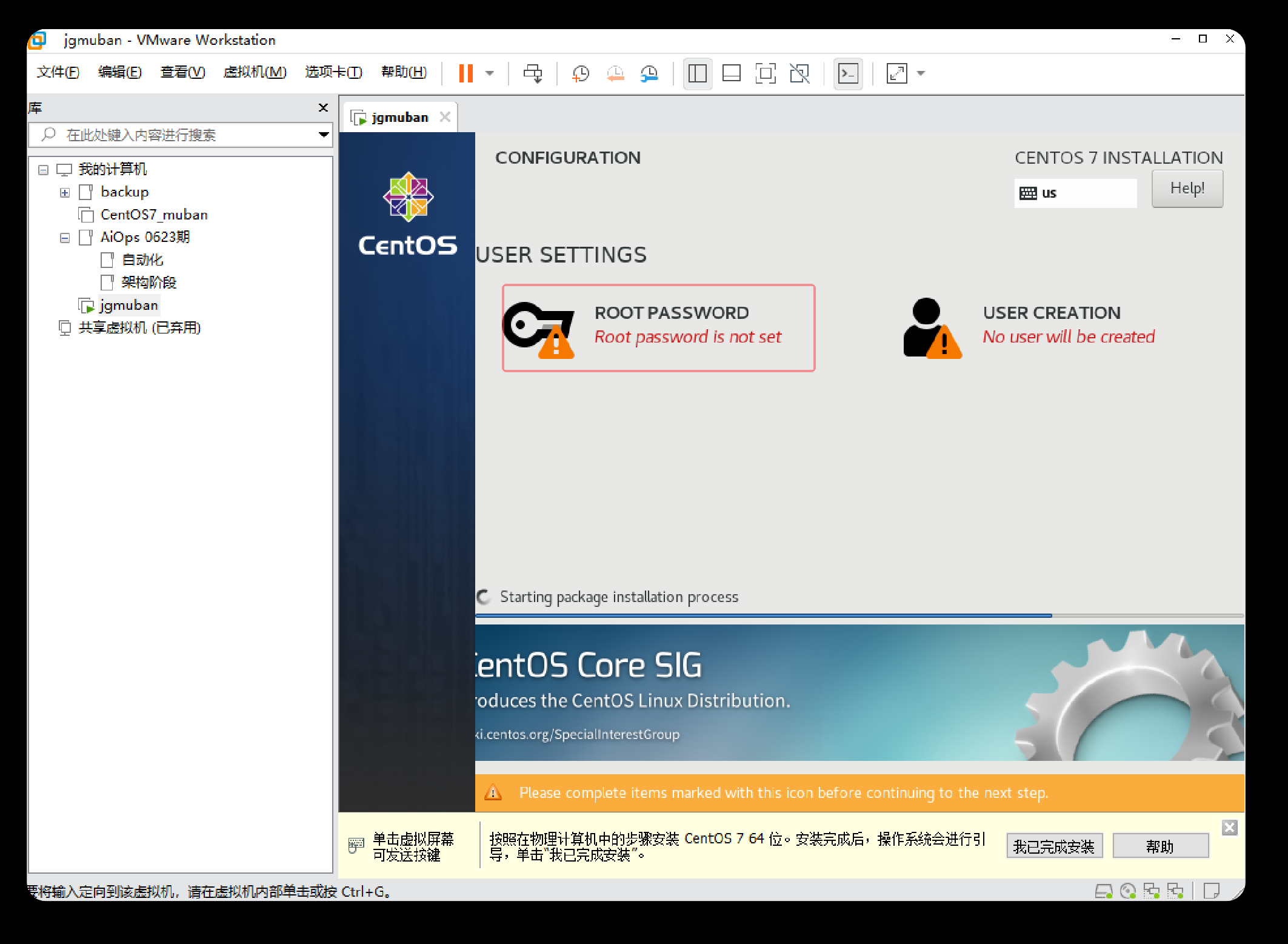The image size is (1288, 944).
Task: Dismiss the yellow install hint bar
Action: click(1229, 828)
